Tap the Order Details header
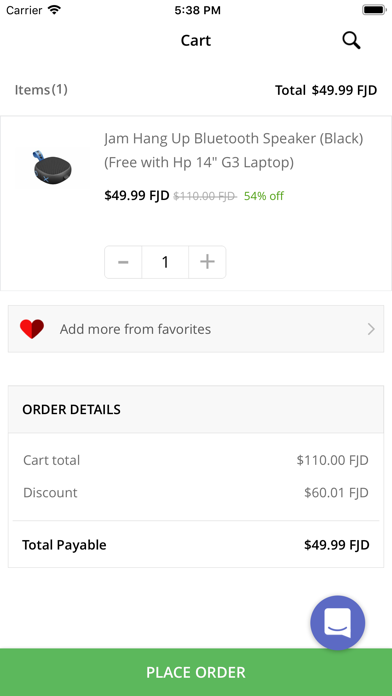The image size is (392, 696). [x=196, y=409]
